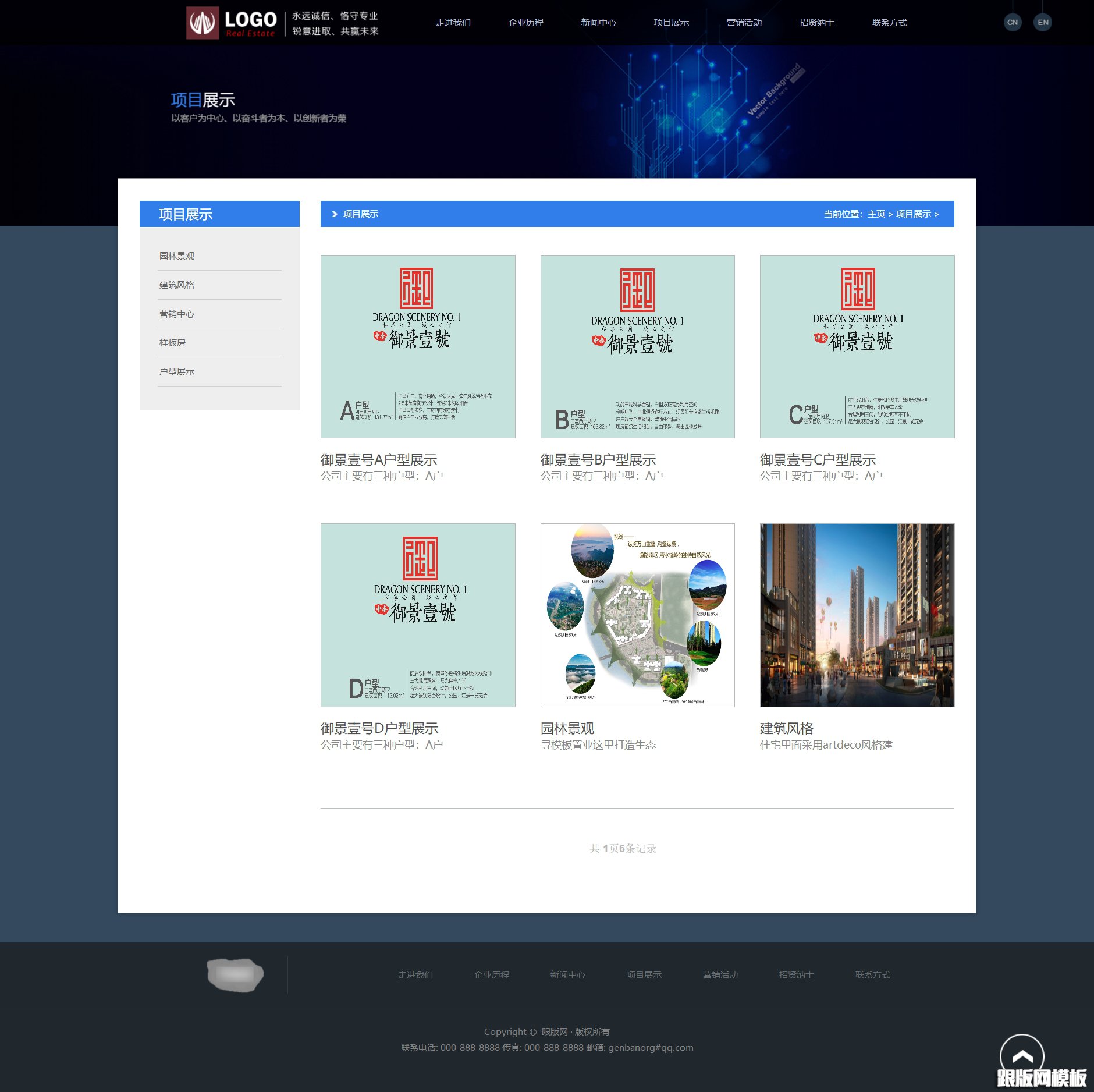Viewport: 1094px width, 1092px height.
Task: Open the 新闻中心 menu item
Action: pyautogui.click(x=598, y=23)
